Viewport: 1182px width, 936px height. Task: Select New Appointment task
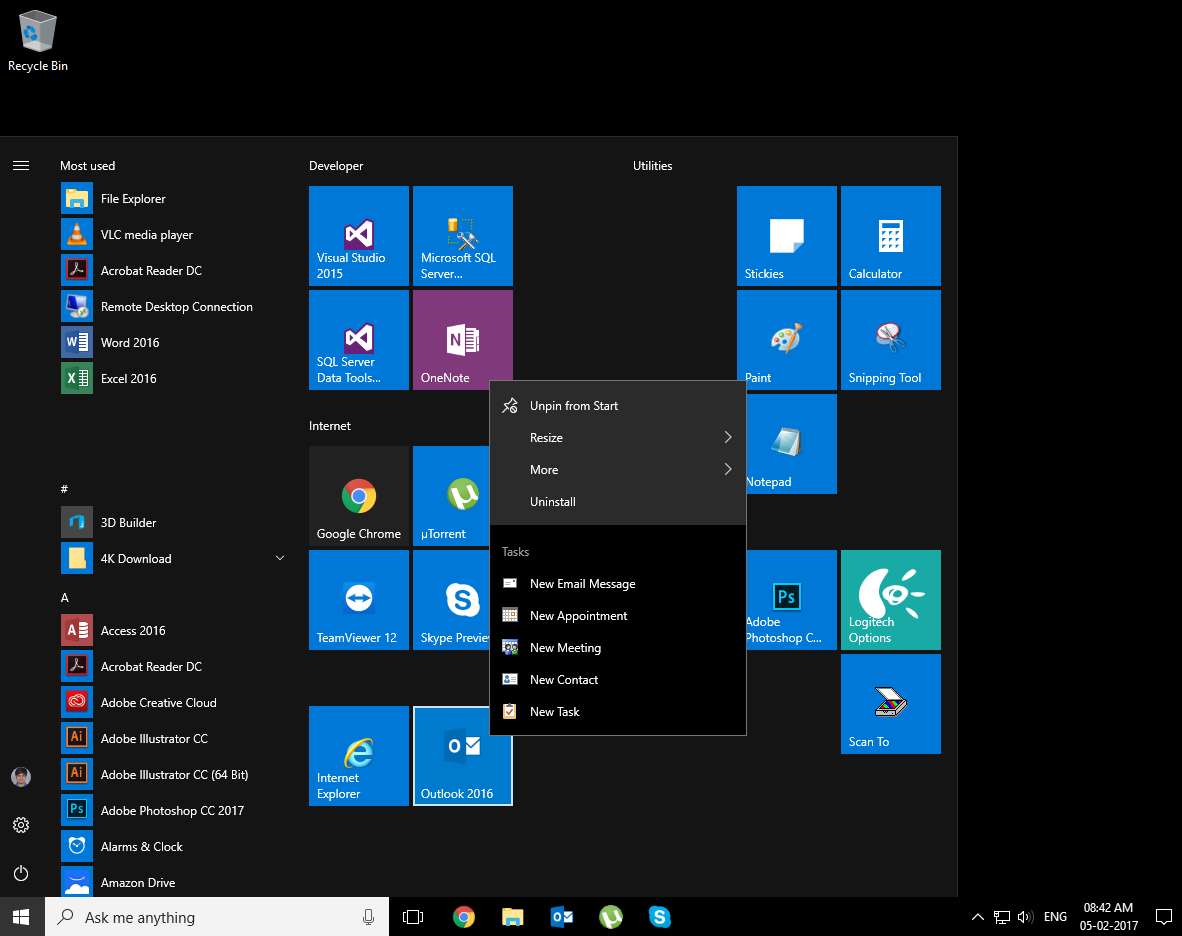618,616
